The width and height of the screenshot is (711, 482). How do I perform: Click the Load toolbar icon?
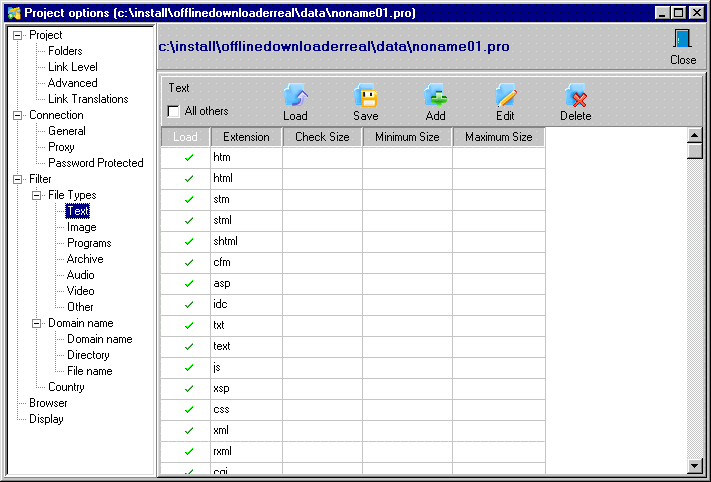(x=295, y=96)
